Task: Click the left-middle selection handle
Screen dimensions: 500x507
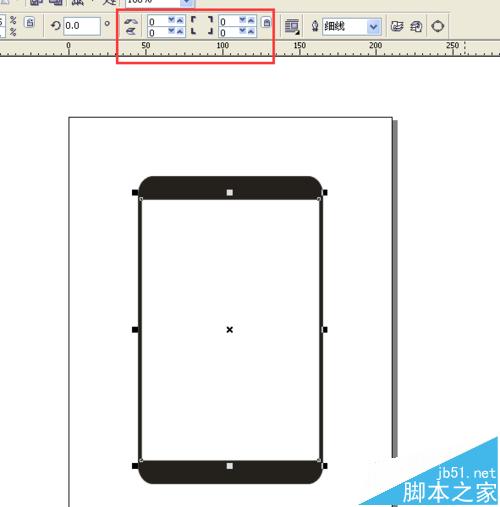Action: click(135, 330)
